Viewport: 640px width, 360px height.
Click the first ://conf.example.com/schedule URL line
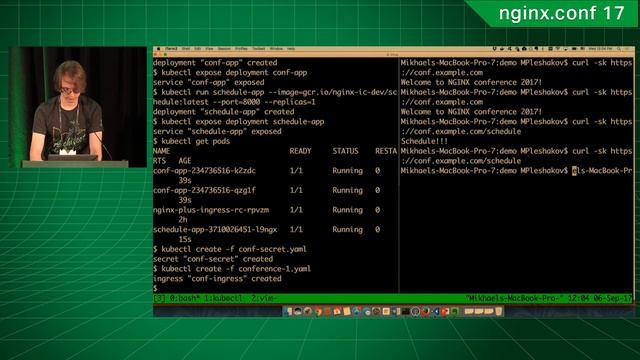(461, 131)
